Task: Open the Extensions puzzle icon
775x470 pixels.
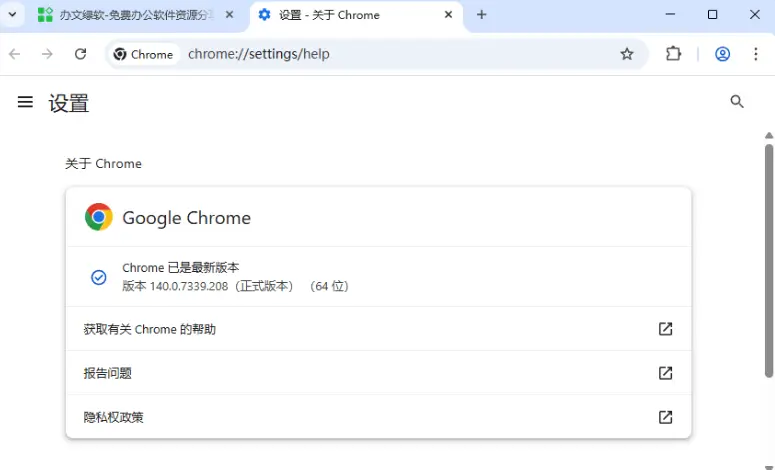Action: pyautogui.click(x=673, y=53)
